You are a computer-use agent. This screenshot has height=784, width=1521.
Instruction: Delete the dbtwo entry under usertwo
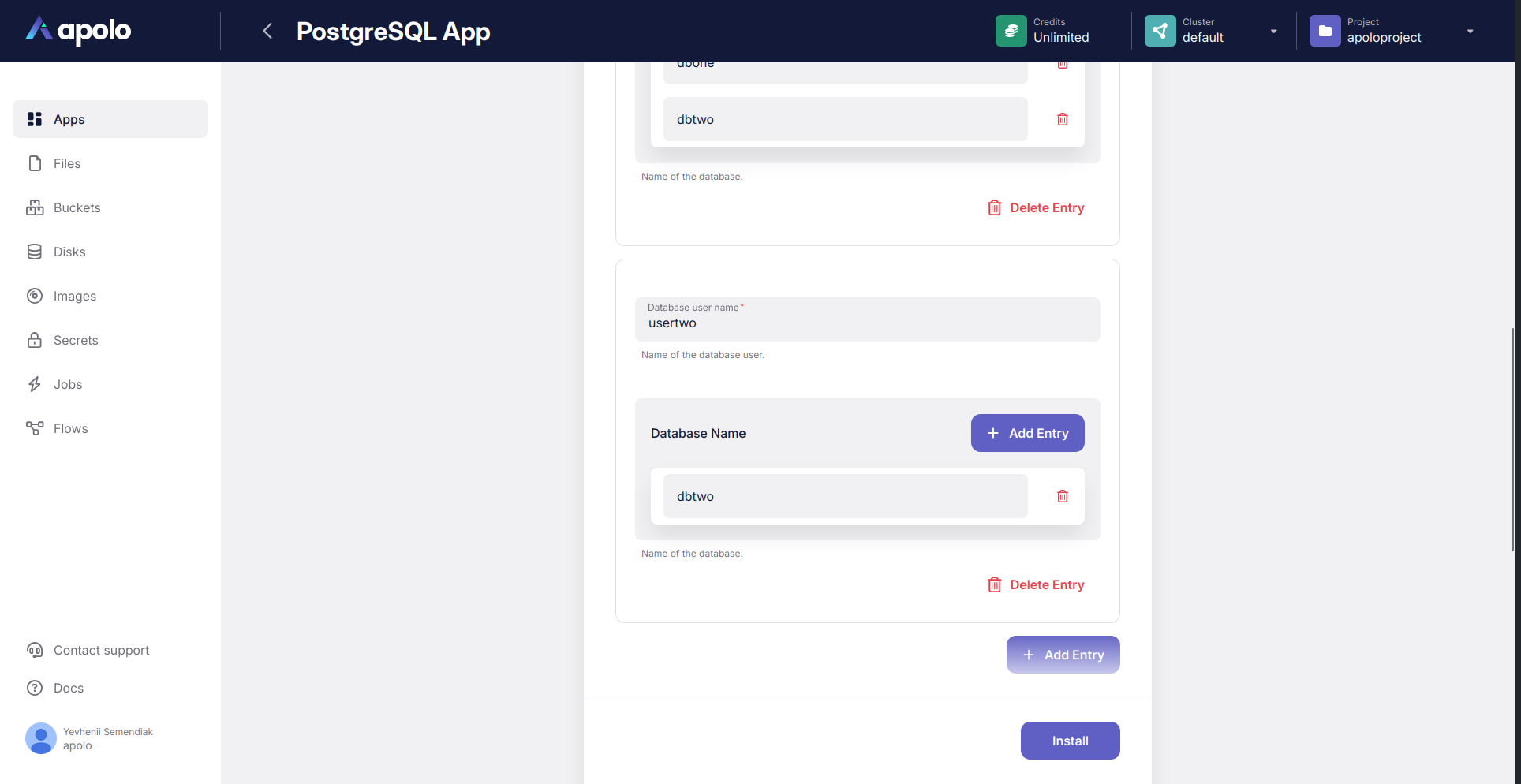[x=1062, y=496]
